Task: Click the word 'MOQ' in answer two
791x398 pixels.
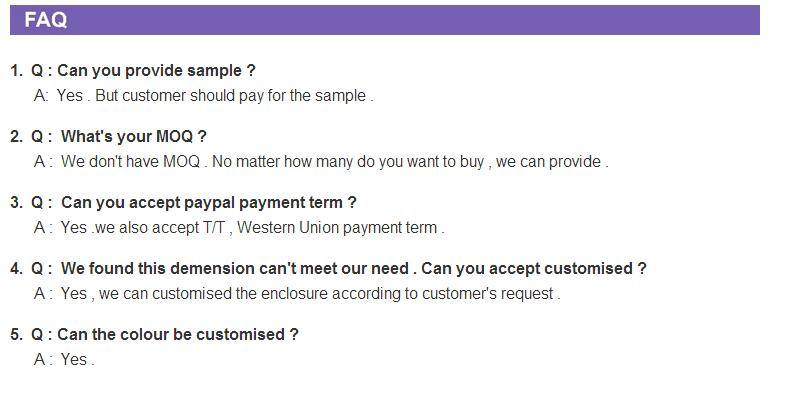Action: point(182,161)
